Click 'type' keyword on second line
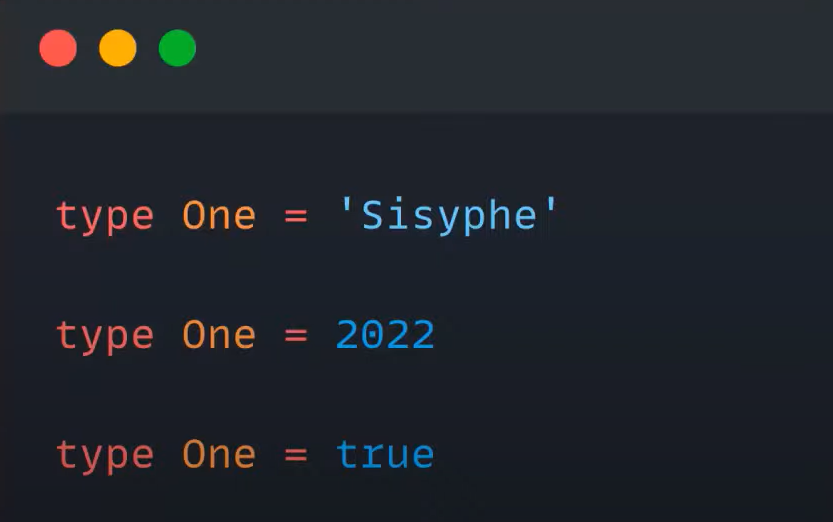The width and height of the screenshot is (833, 522). click(105, 336)
